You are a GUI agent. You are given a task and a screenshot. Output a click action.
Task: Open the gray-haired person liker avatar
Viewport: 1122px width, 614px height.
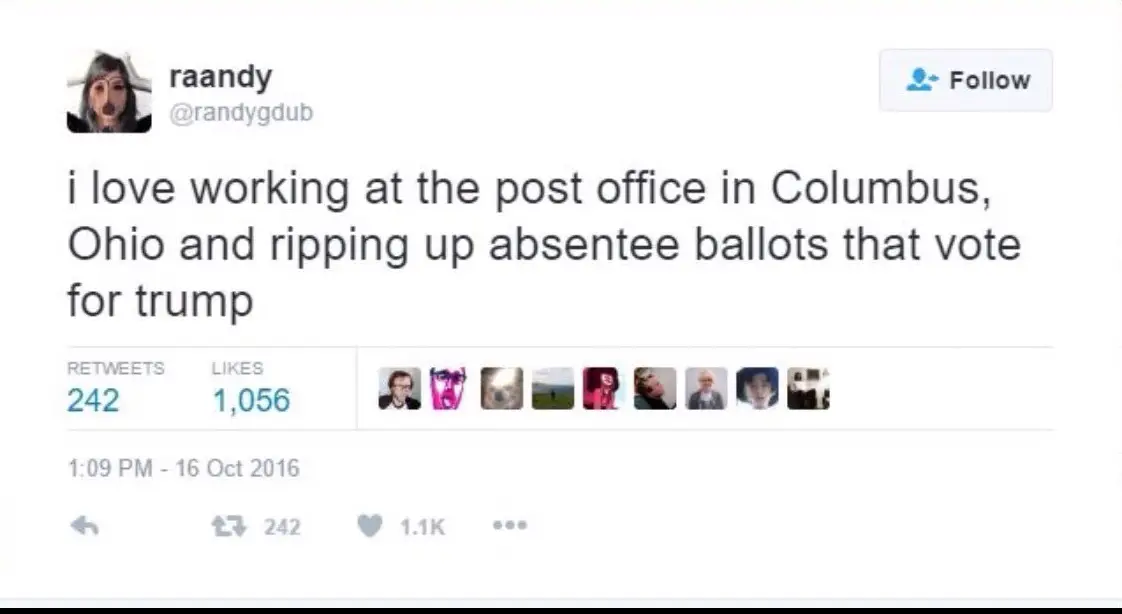[x=706, y=389]
